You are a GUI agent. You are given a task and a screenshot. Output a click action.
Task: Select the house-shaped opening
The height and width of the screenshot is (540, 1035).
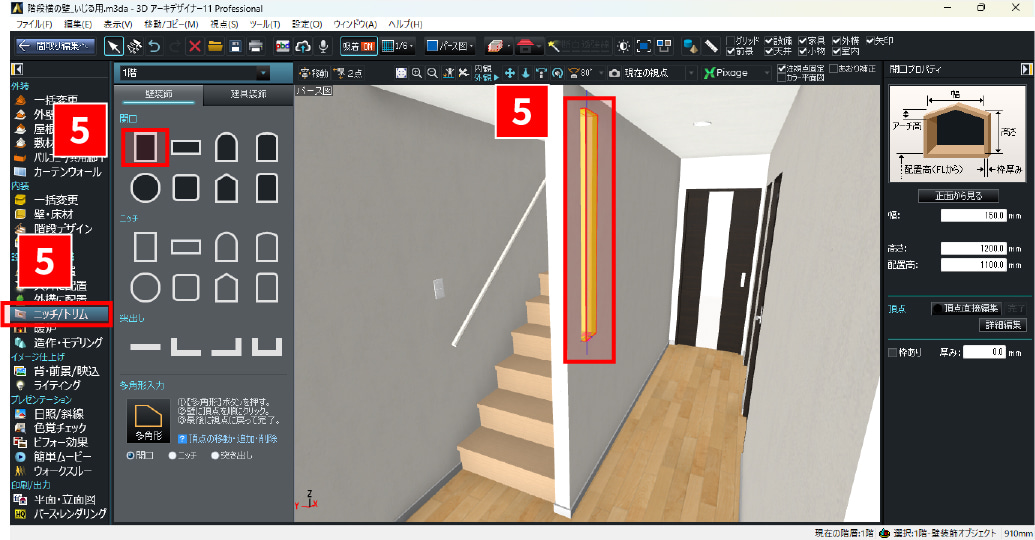tap(226, 188)
